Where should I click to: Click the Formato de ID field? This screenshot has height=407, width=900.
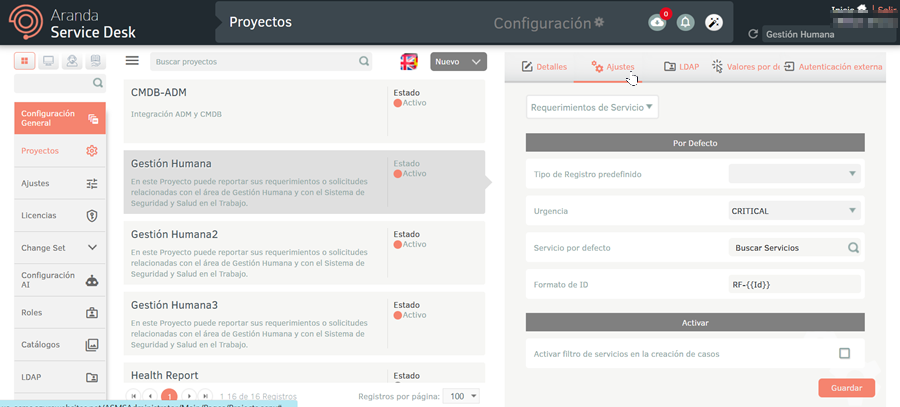click(795, 284)
